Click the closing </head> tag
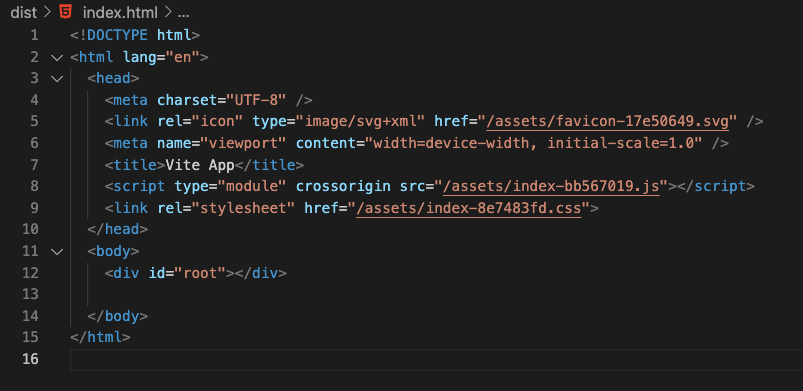This screenshot has height=391, width=803. coord(118,230)
